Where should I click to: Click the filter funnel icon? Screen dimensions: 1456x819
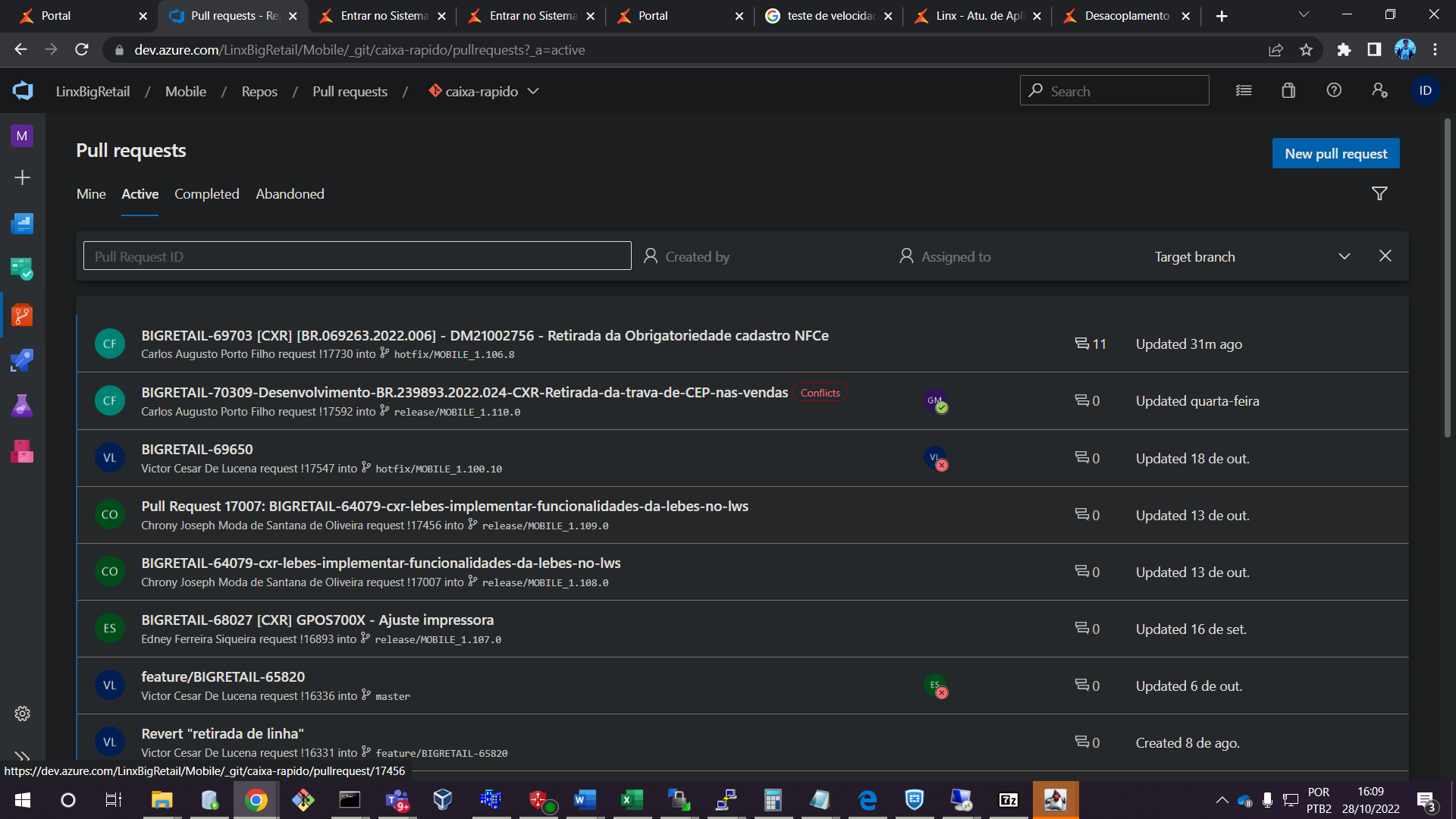pos(1379,194)
